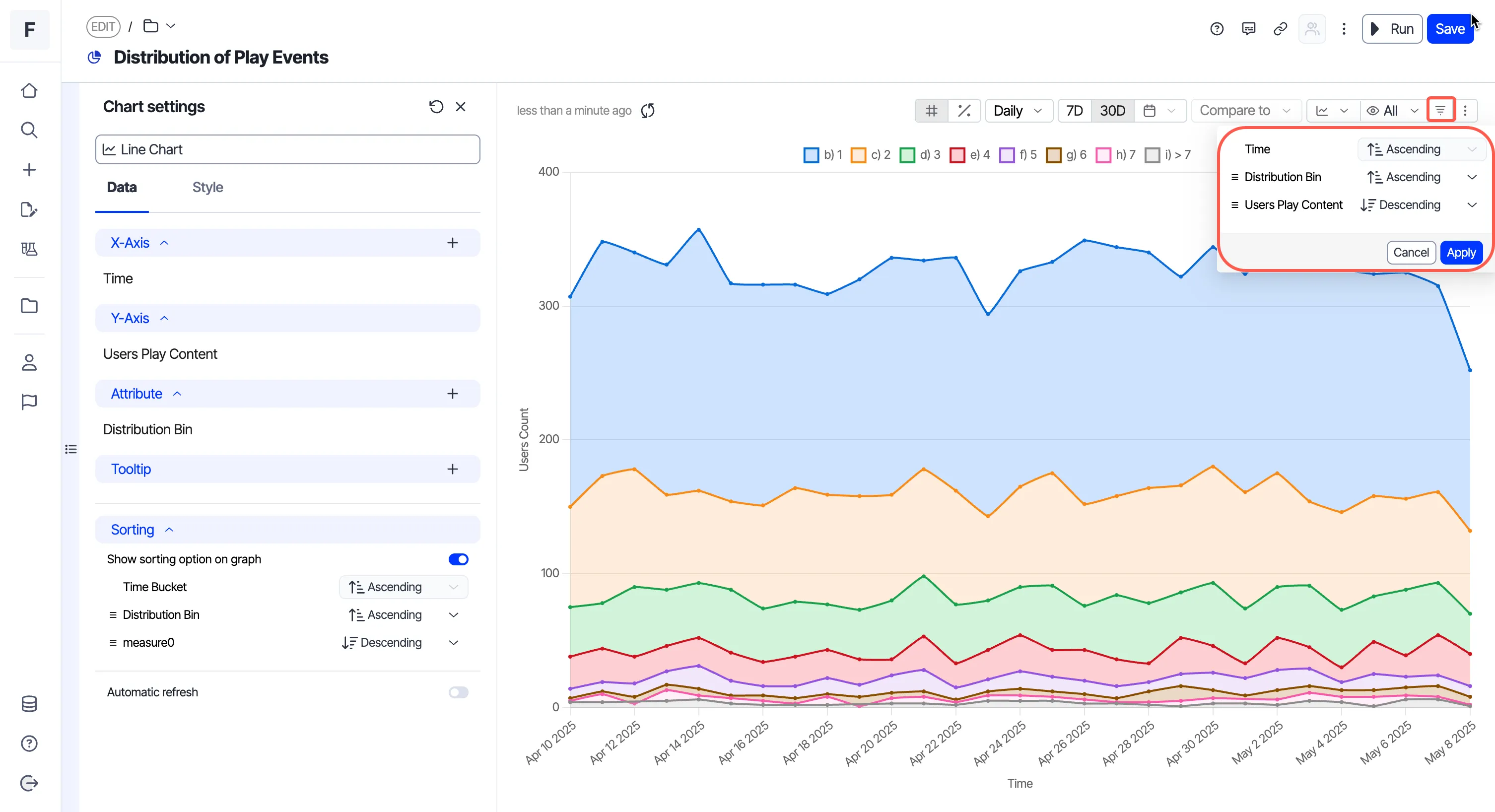Open the Home icon in sidebar
Viewport: 1495px width, 812px height.
click(29, 90)
